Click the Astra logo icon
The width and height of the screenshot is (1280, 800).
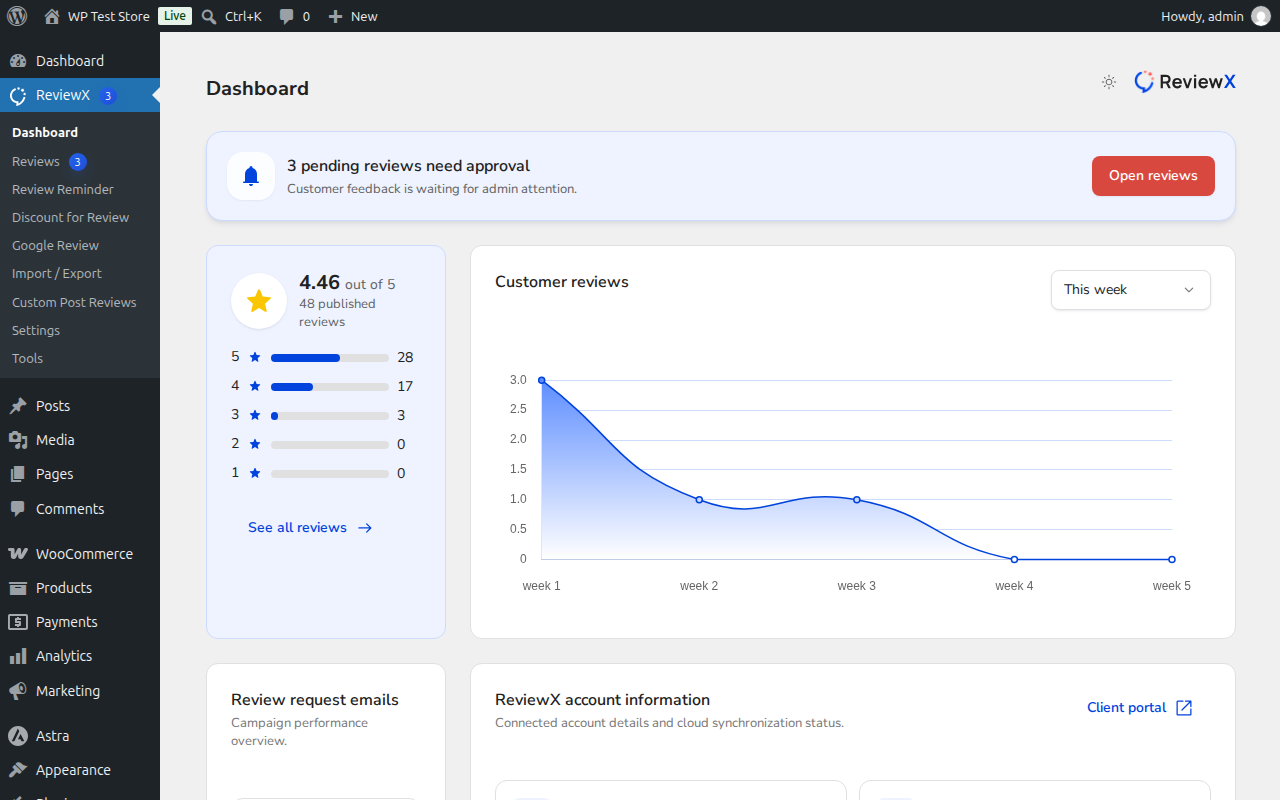pyautogui.click(x=18, y=736)
